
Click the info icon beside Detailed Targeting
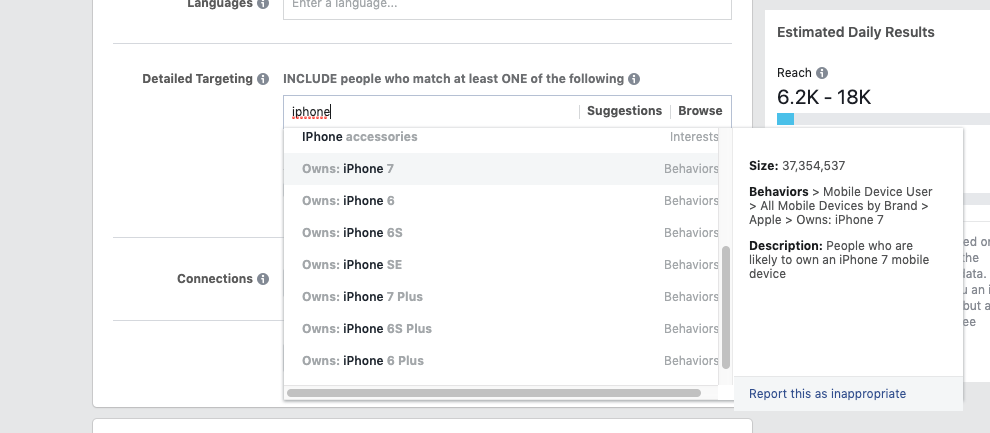point(263,79)
